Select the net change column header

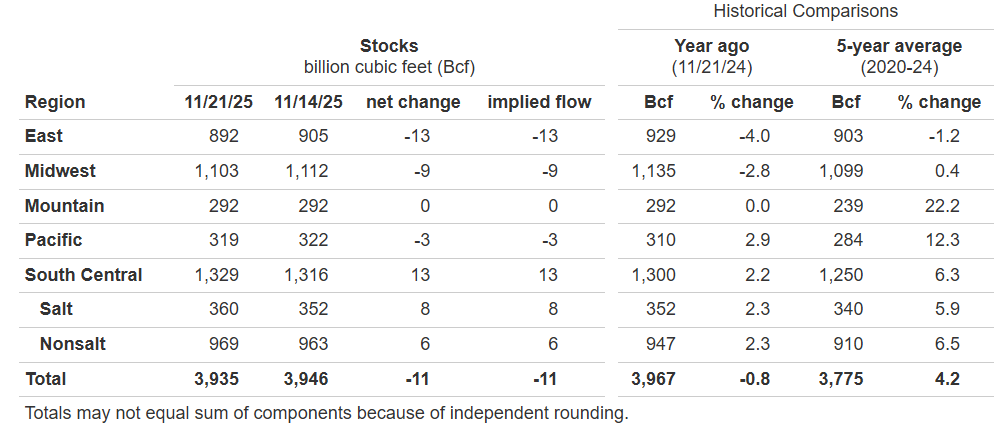[413, 102]
